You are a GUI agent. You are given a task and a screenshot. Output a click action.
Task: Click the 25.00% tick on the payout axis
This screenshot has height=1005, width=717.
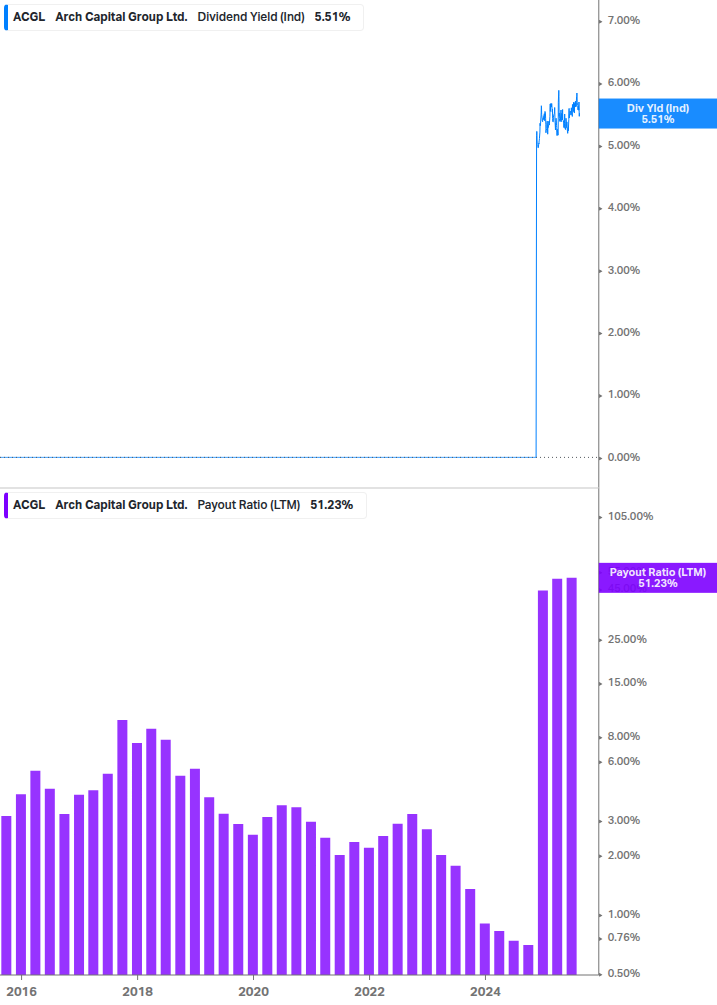click(627, 639)
